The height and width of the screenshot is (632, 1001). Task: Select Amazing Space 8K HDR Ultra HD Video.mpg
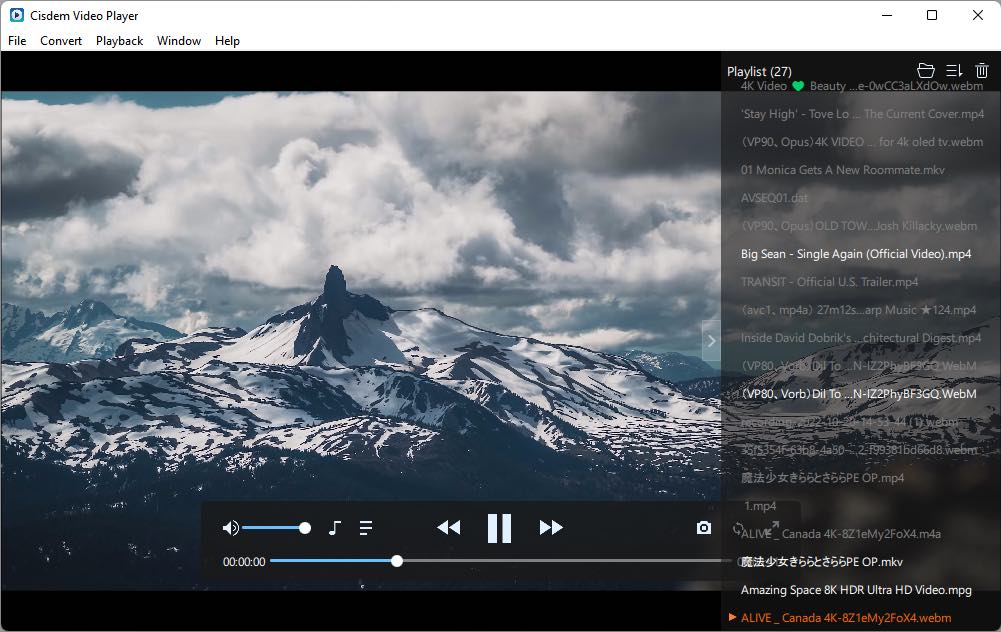[854, 590]
